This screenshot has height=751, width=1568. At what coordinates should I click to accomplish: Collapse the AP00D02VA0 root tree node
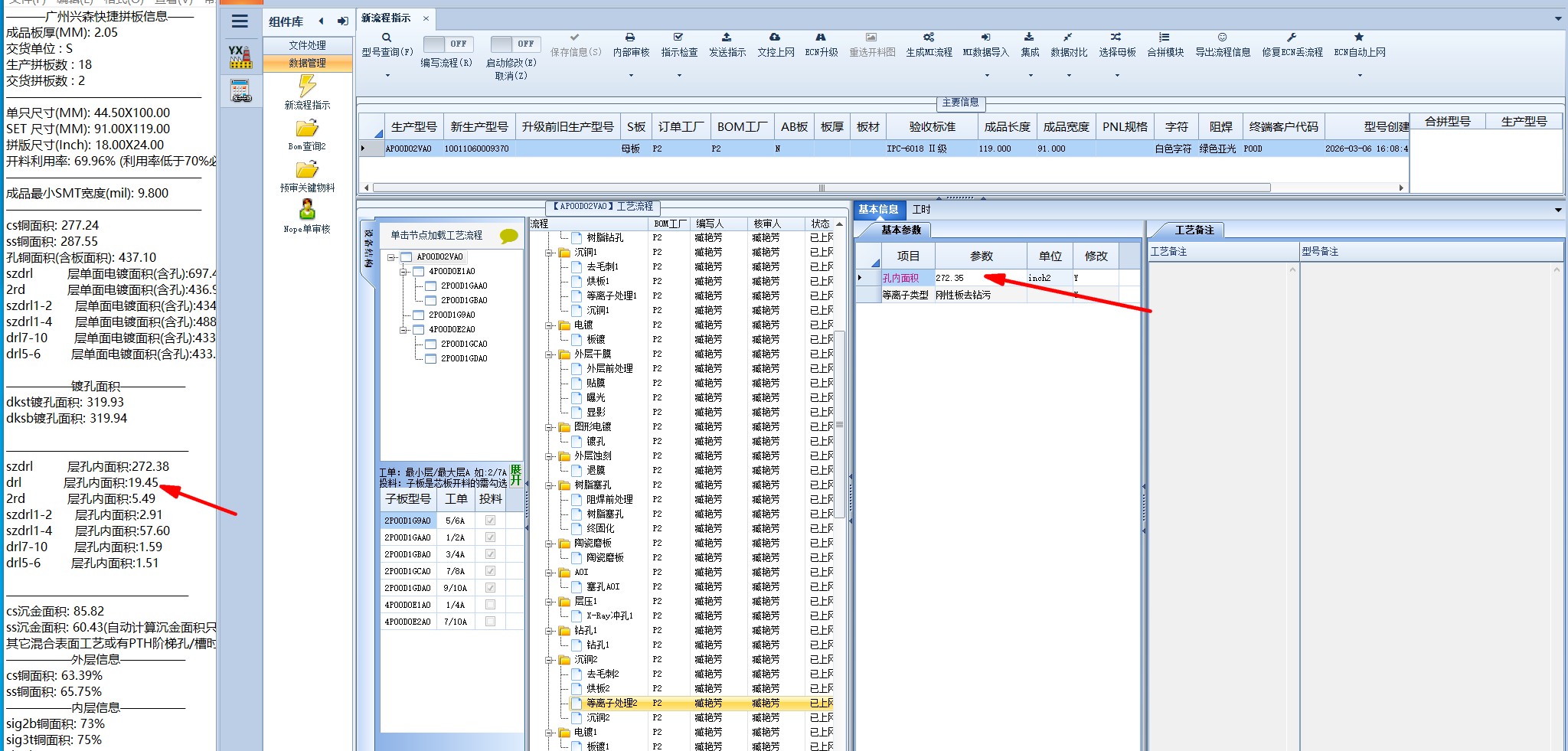coord(391,257)
